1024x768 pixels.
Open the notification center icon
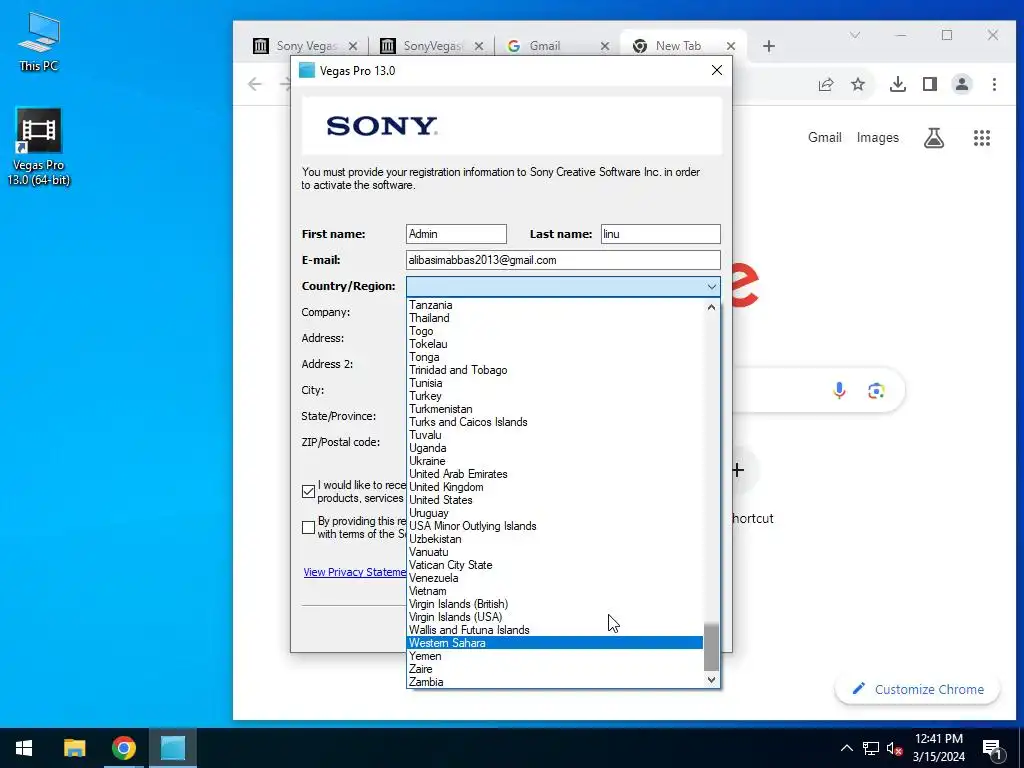[993, 749]
